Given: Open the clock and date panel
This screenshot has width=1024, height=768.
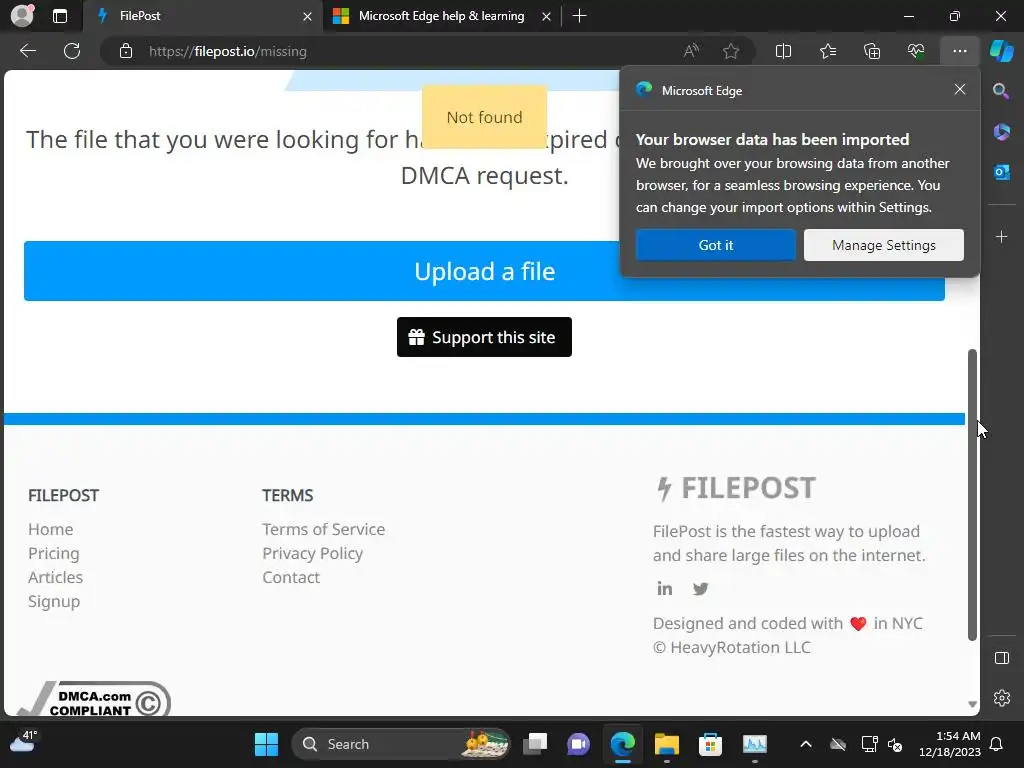Looking at the screenshot, I should pyautogui.click(x=950, y=744).
